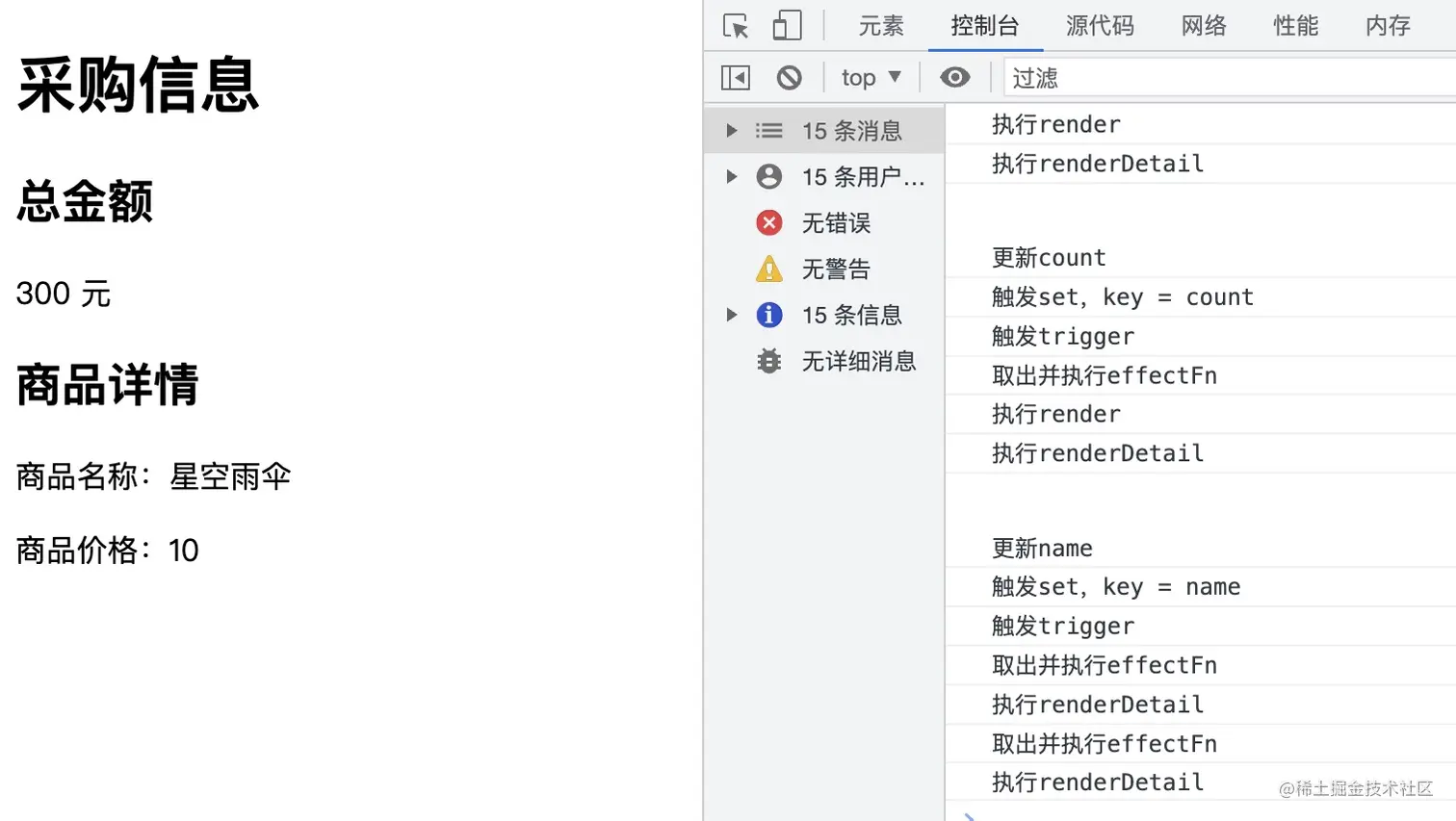The height and width of the screenshot is (821, 1456).
Task: Open the 内存 tab
Action: [1389, 26]
